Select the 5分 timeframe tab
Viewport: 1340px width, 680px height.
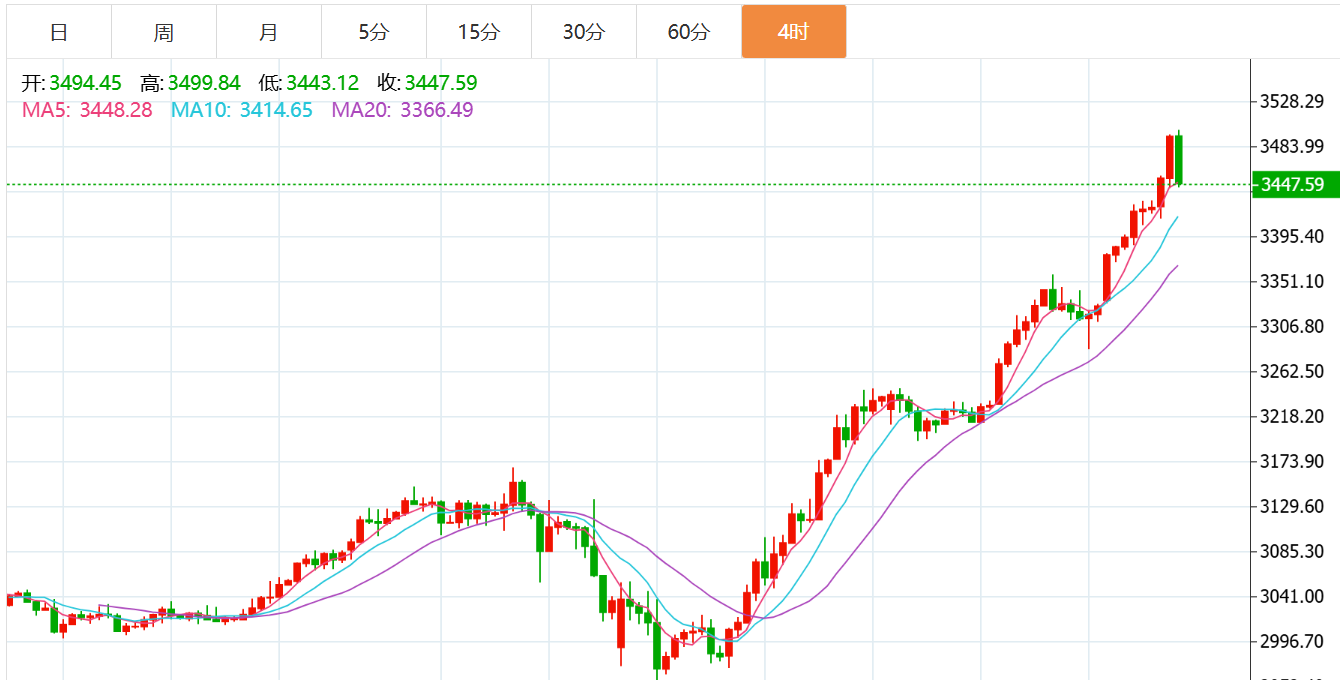pyautogui.click(x=374, y=32)
